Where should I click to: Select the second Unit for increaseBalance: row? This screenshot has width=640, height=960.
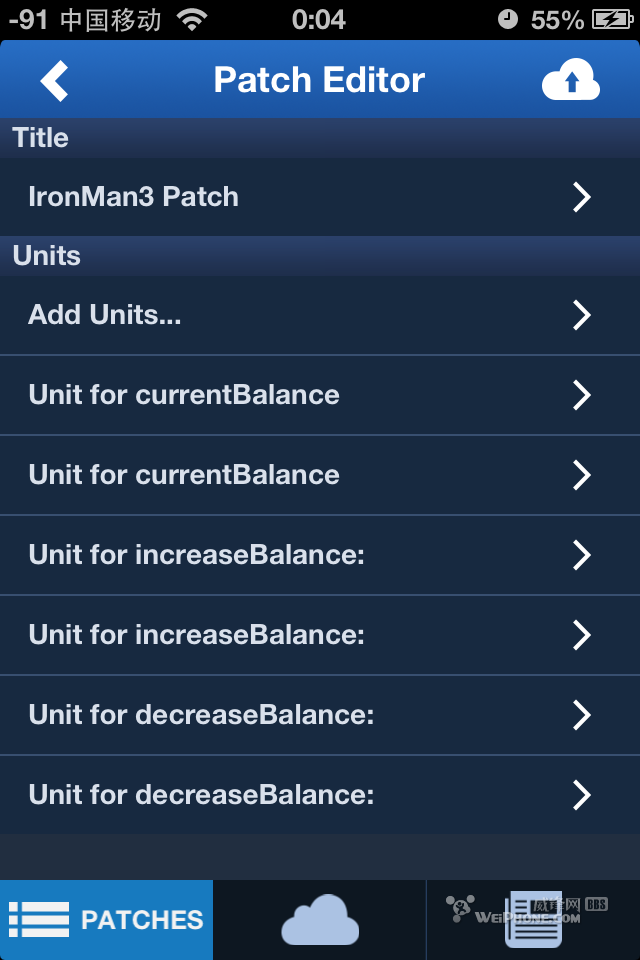point(320,635)
